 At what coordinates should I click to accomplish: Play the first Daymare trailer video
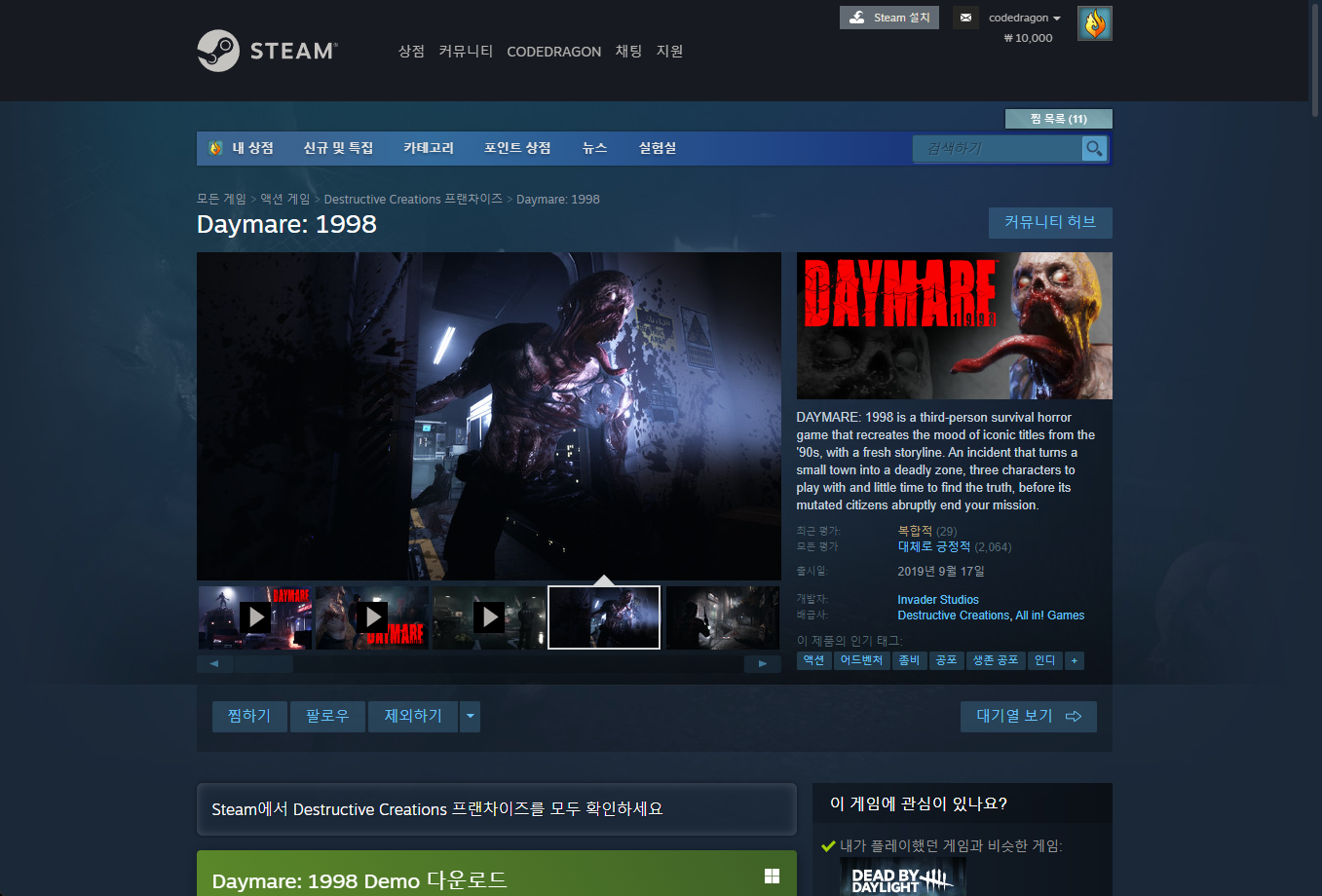tap(255, 617)
